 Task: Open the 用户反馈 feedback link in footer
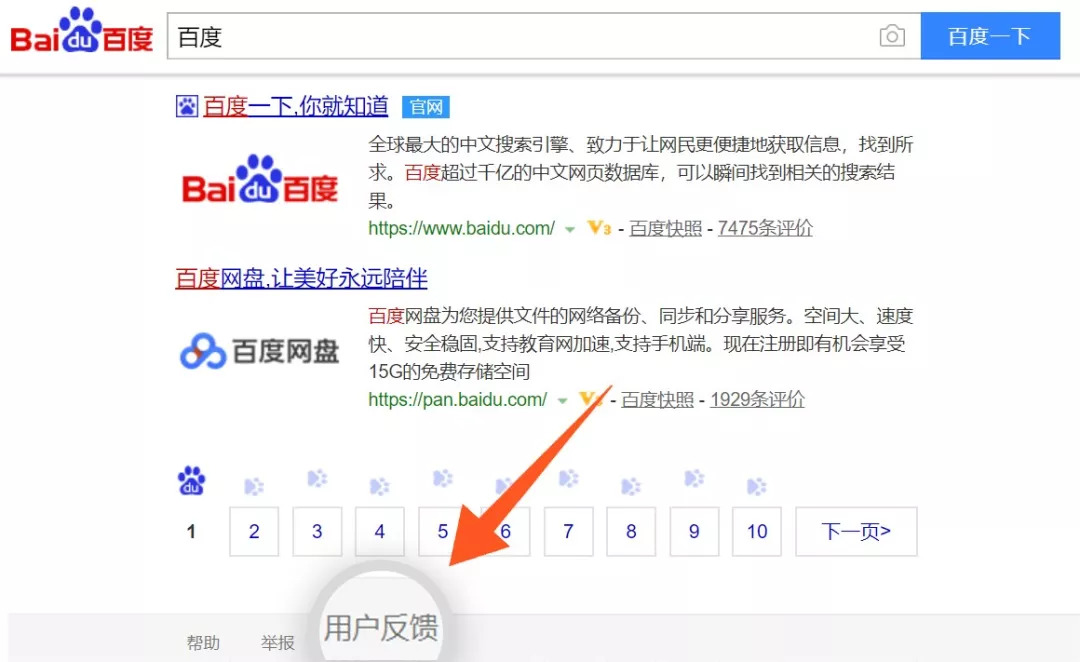(380, 628)
